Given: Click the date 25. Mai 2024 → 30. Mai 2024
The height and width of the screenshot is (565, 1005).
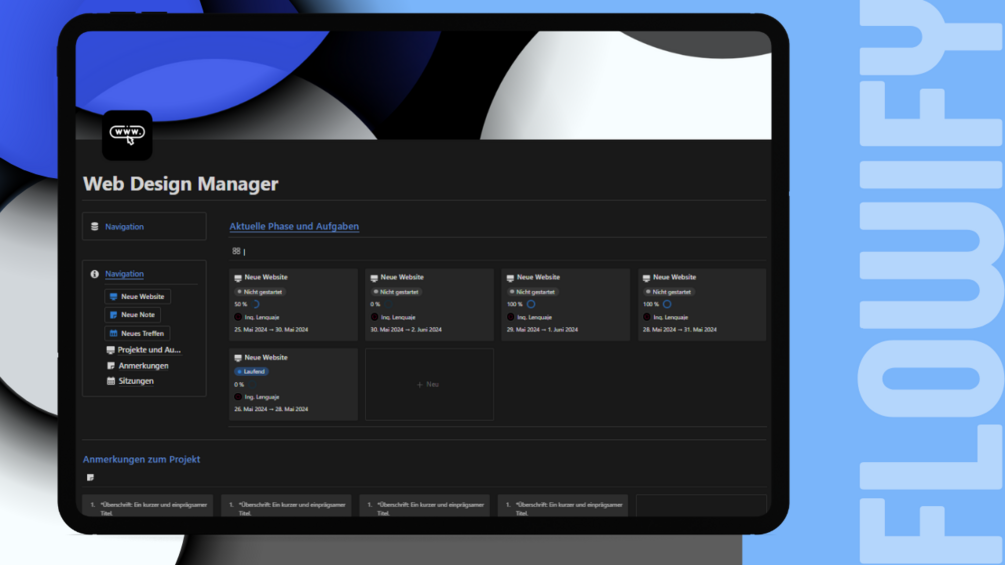Looking at the screenshot, I should coord(271,330).
